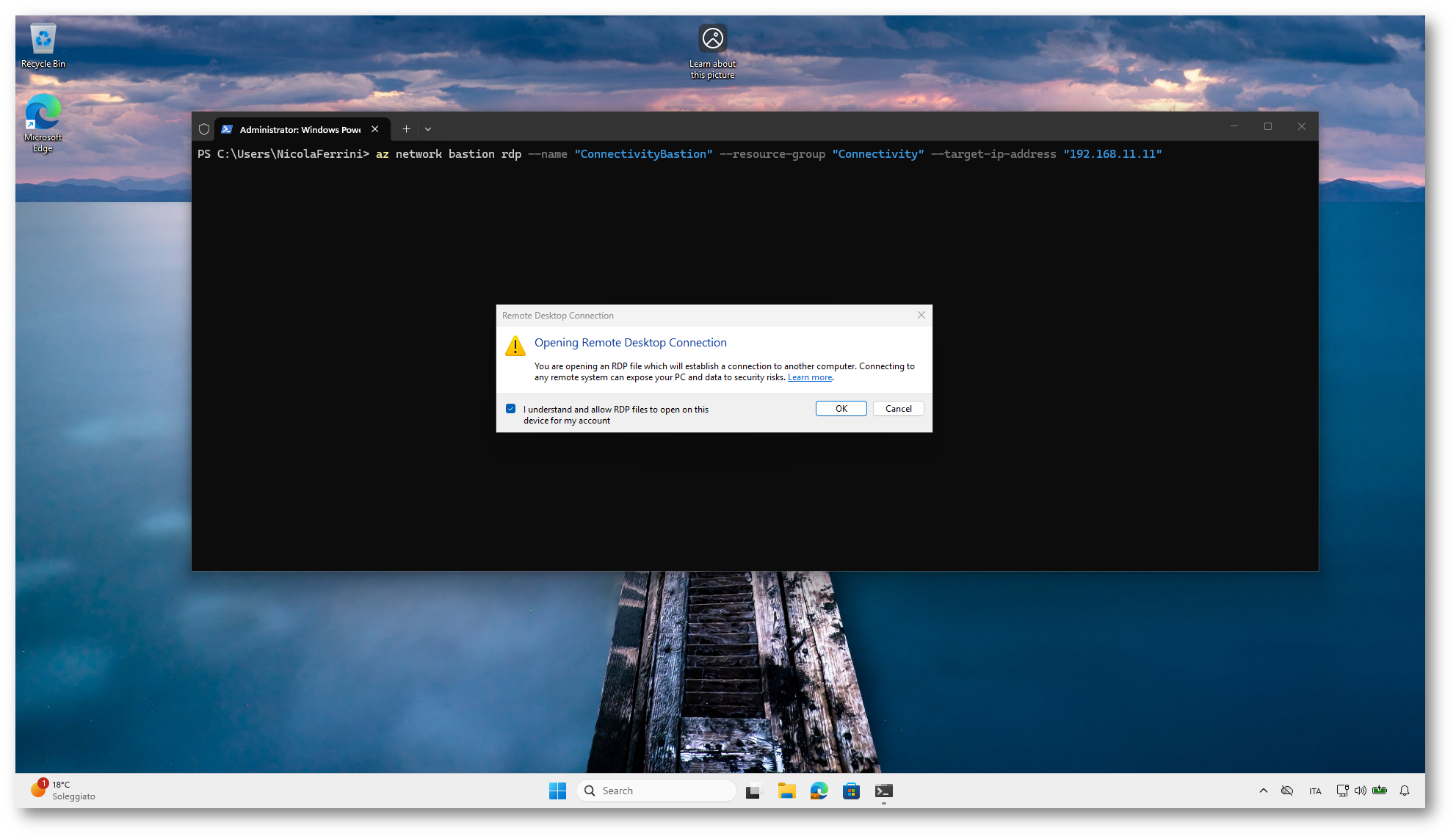The image size is (1456, 839).
Task: Open the weather widget showing 18°C
Action: point(62,790)
